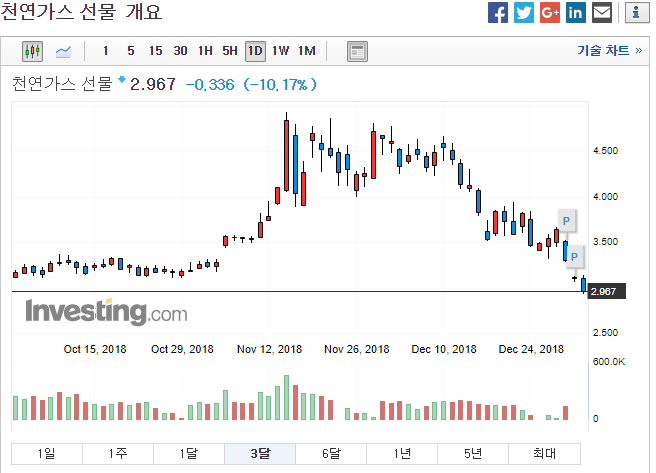Screen dimensions: 656x473
Task: Set interval to 5 minutes
Action: (131, 51)
